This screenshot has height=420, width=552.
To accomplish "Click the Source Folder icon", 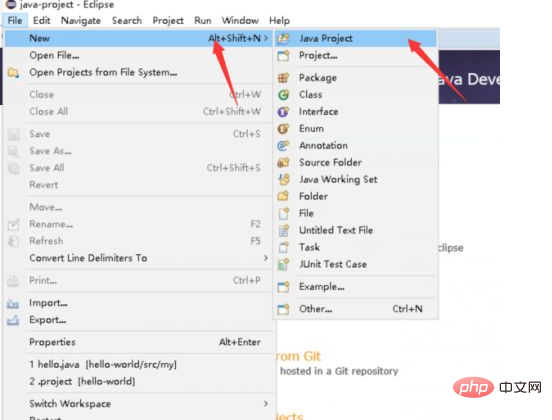I will click(x=283, y=162).
